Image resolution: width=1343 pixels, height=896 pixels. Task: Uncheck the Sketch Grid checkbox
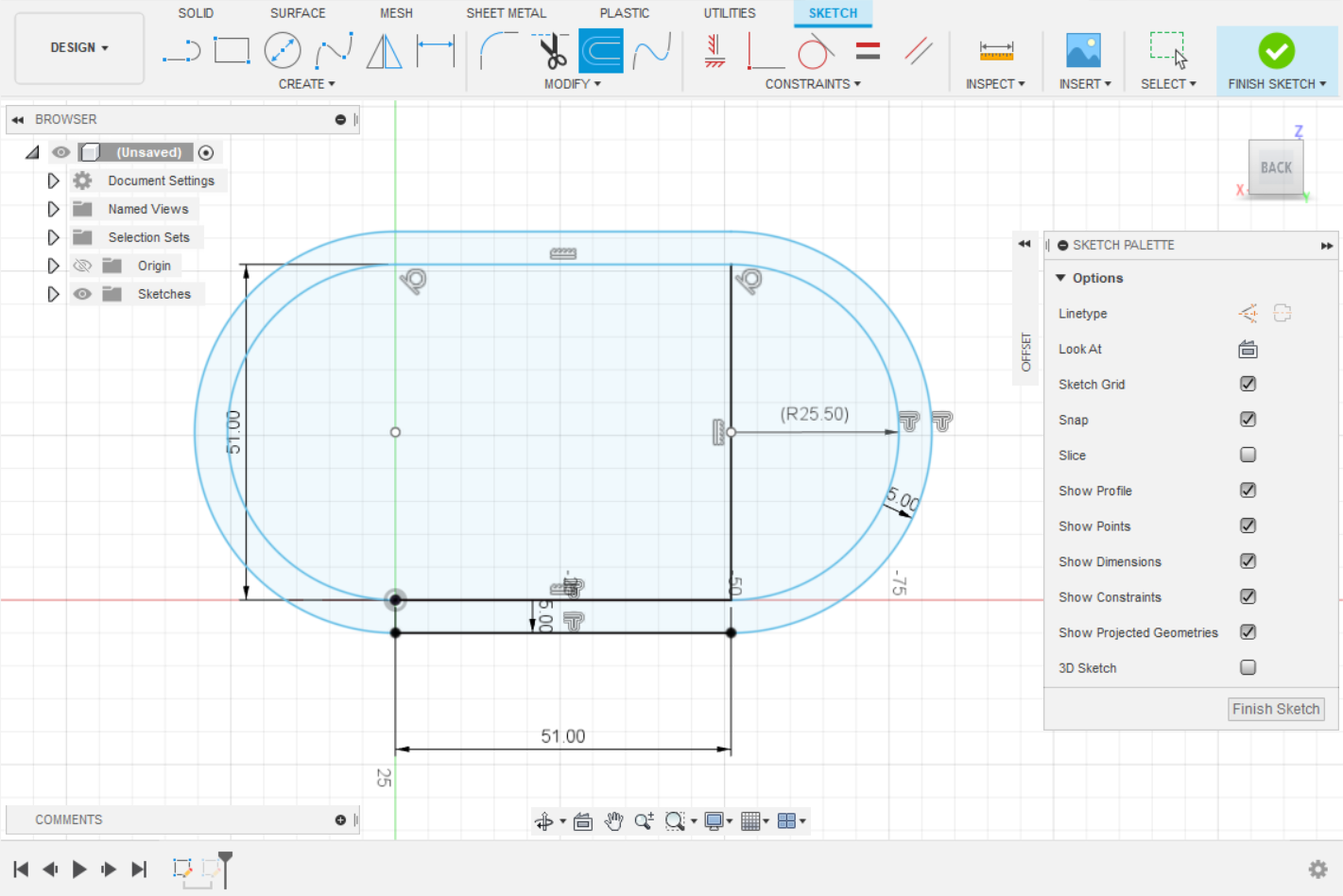click(x=1248, y=384)
